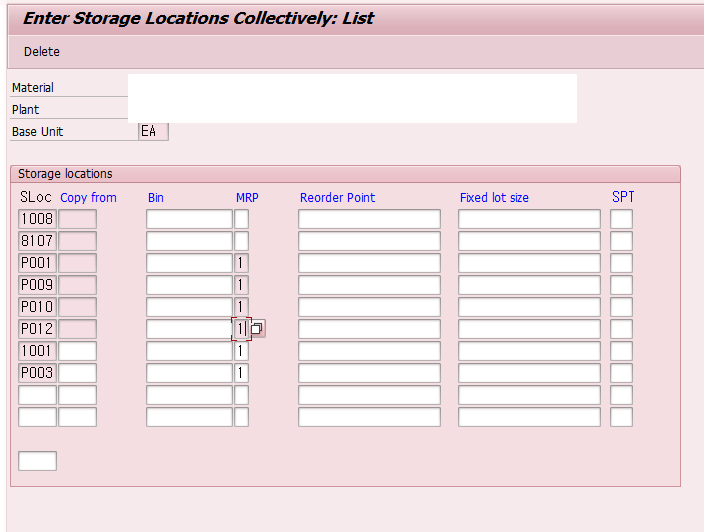Click the Fixed lot size field in row P010

pos(529,307)
